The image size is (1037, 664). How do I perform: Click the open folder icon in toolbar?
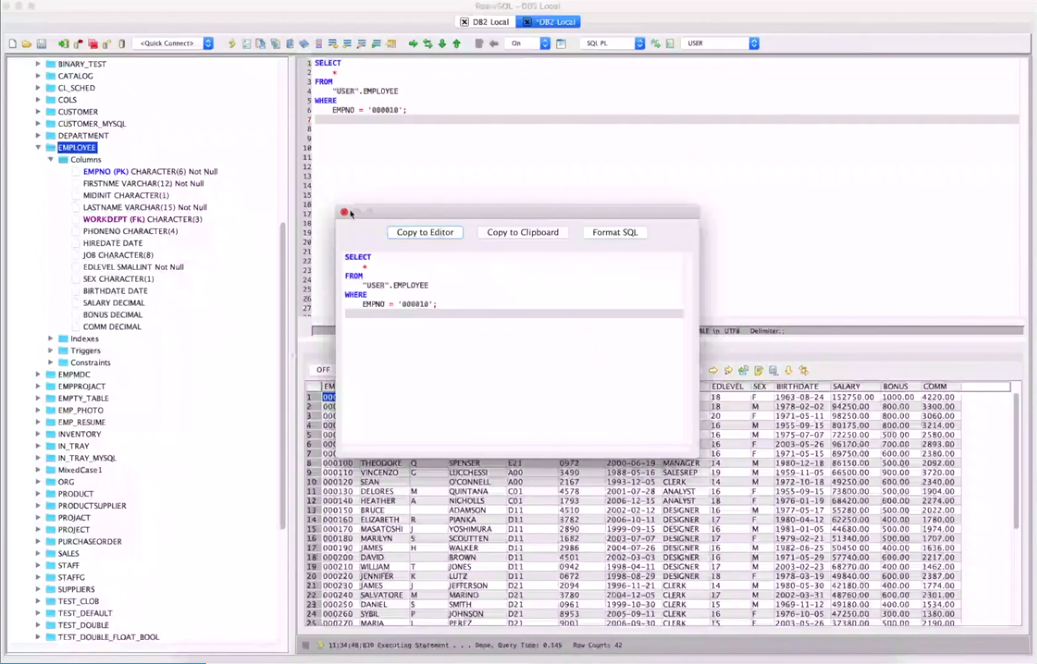pos(27,44)
